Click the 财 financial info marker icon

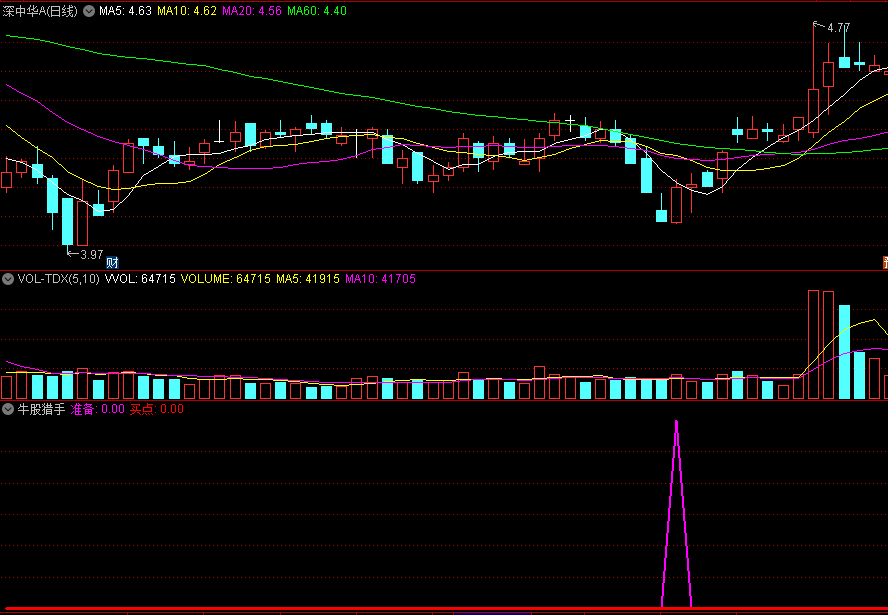(112, 262)
